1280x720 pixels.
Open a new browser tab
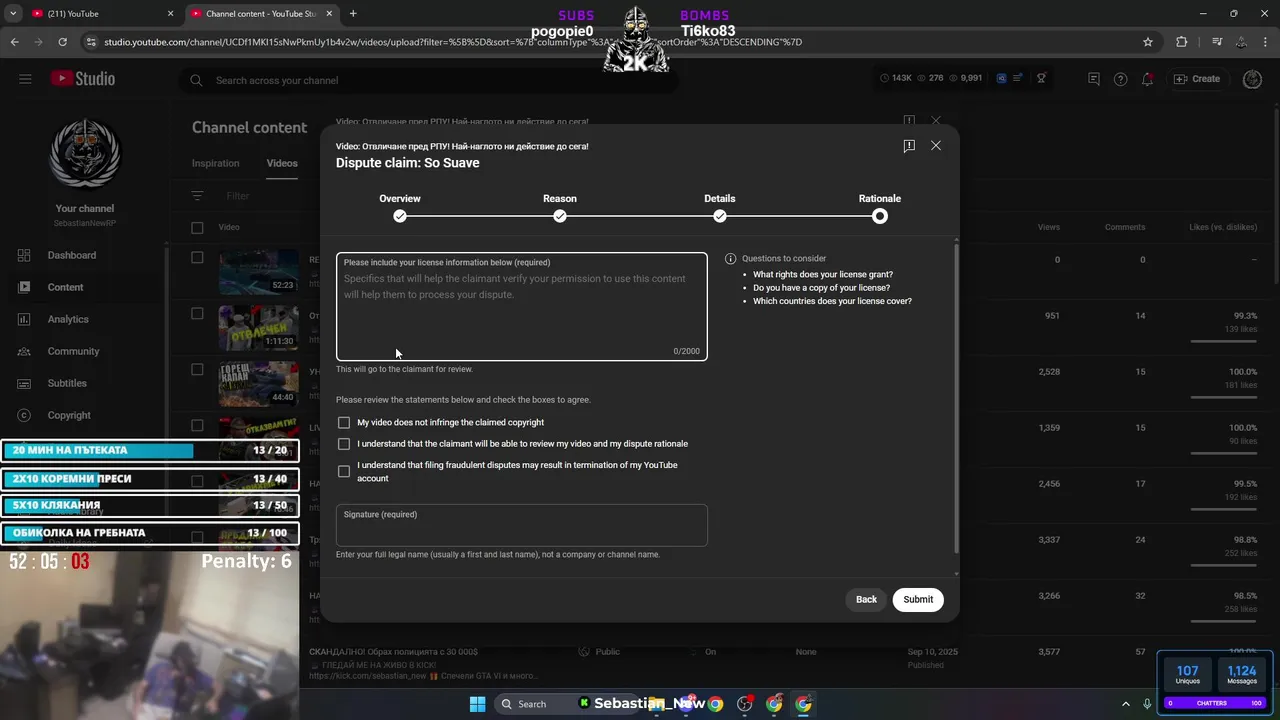click(353, 14)
